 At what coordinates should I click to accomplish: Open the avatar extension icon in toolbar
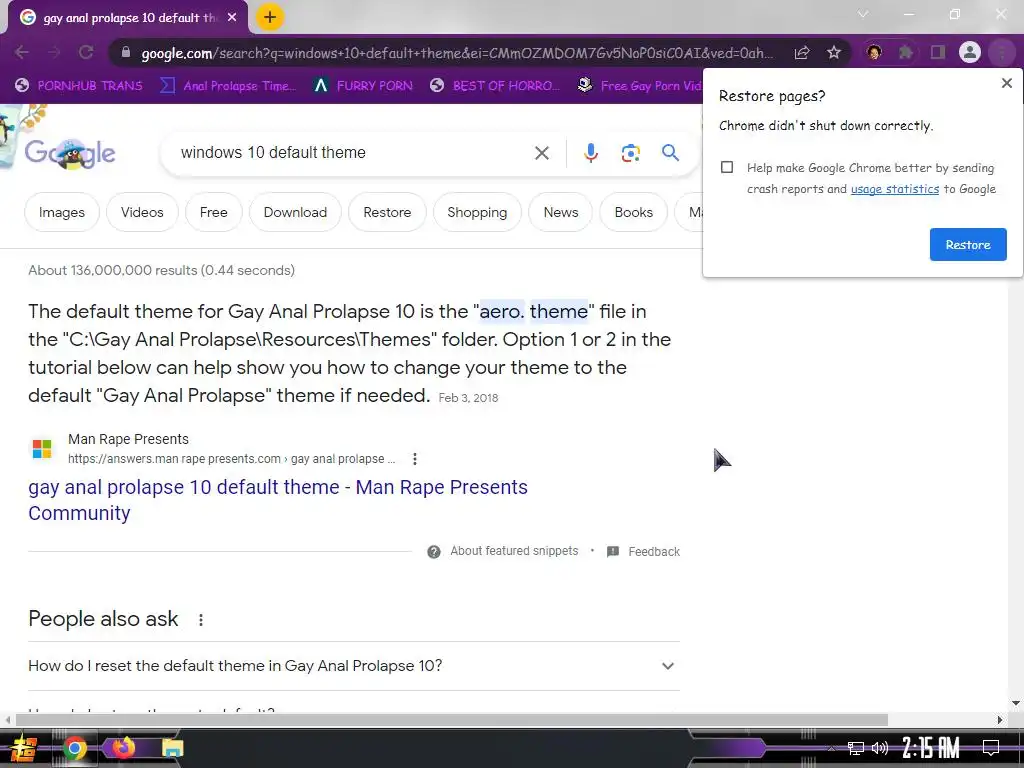[x=874, y=52]
